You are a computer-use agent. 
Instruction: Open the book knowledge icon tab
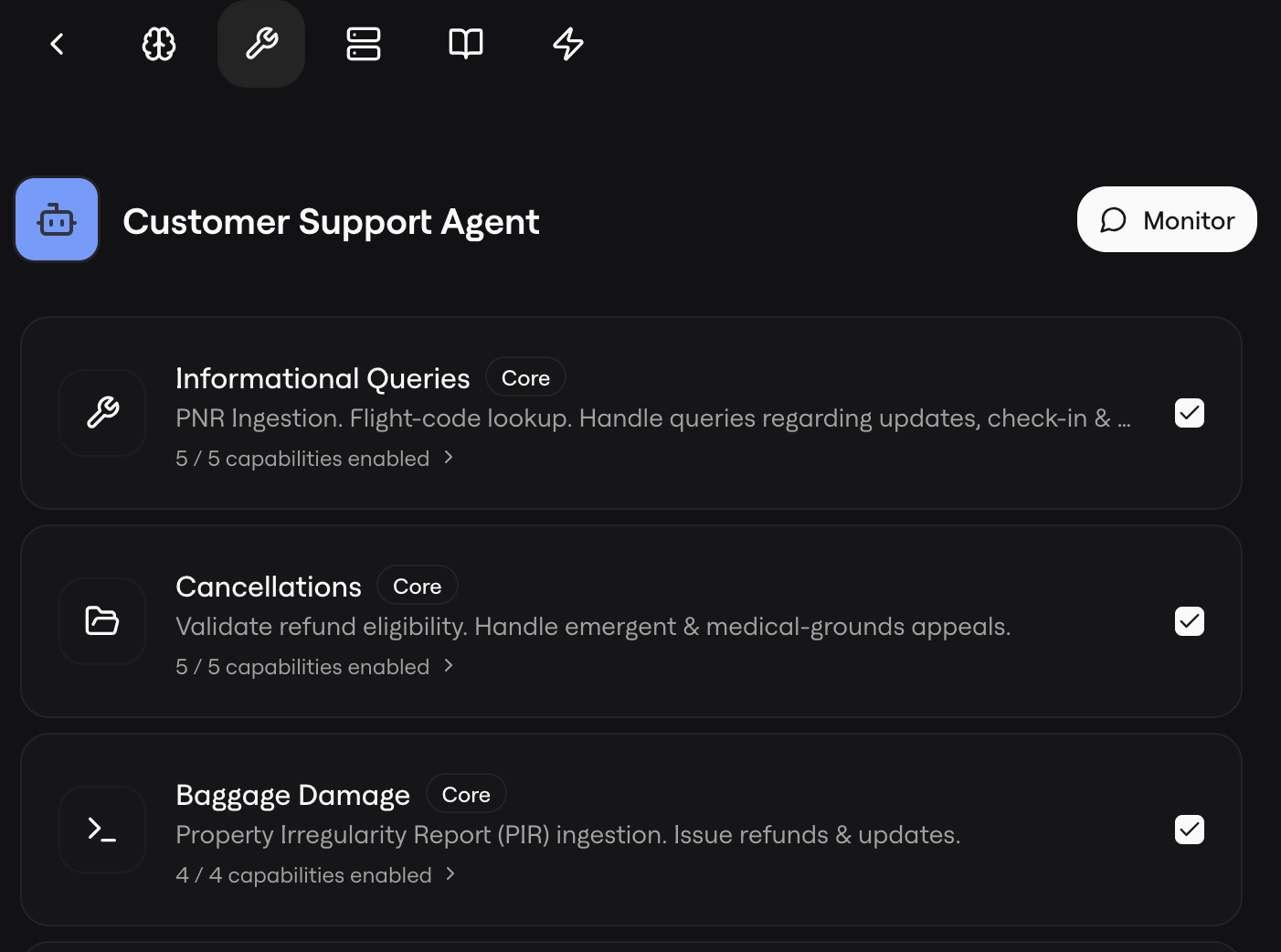(466, 44)
